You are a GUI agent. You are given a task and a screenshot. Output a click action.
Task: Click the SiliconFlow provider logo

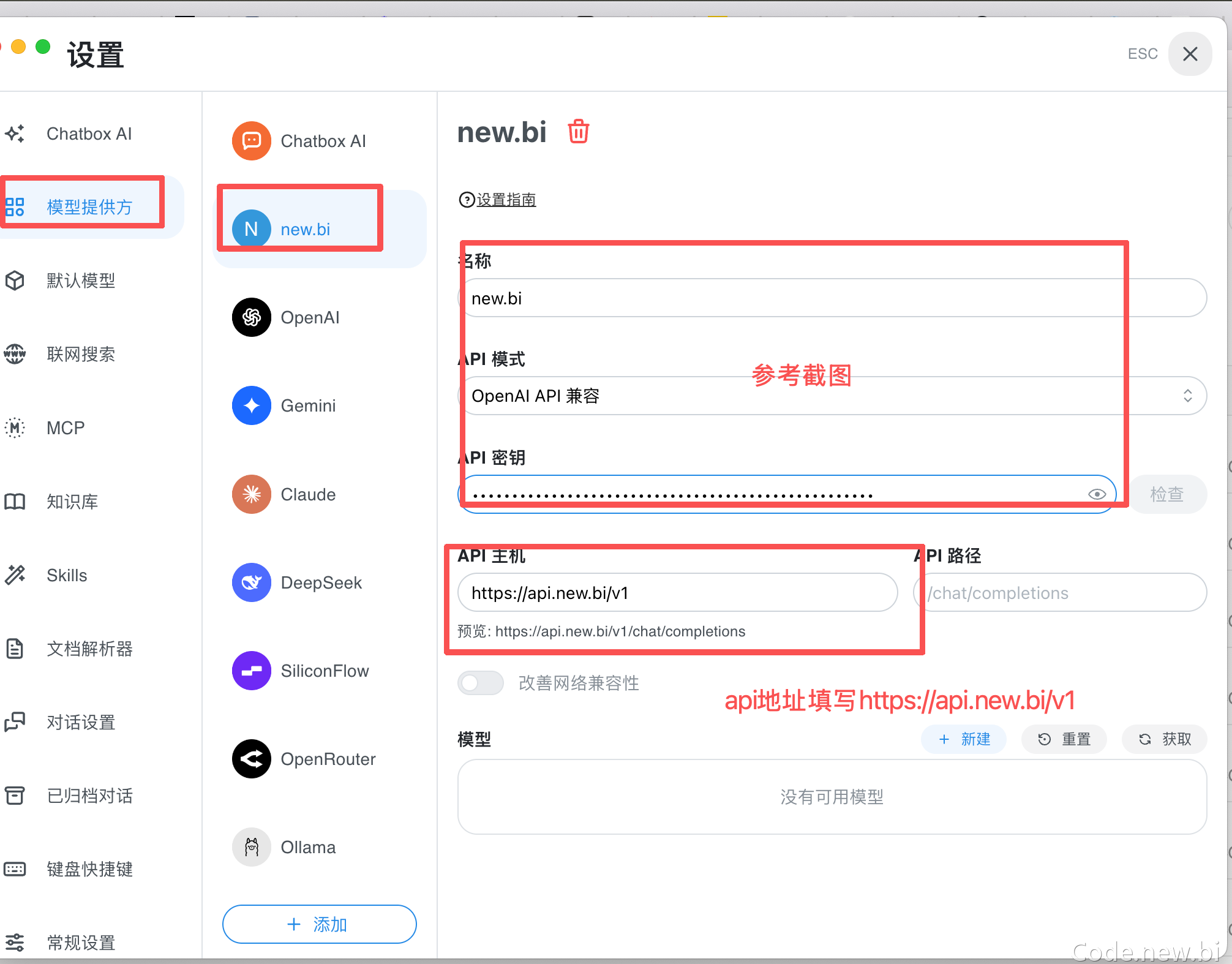(252, 671)
